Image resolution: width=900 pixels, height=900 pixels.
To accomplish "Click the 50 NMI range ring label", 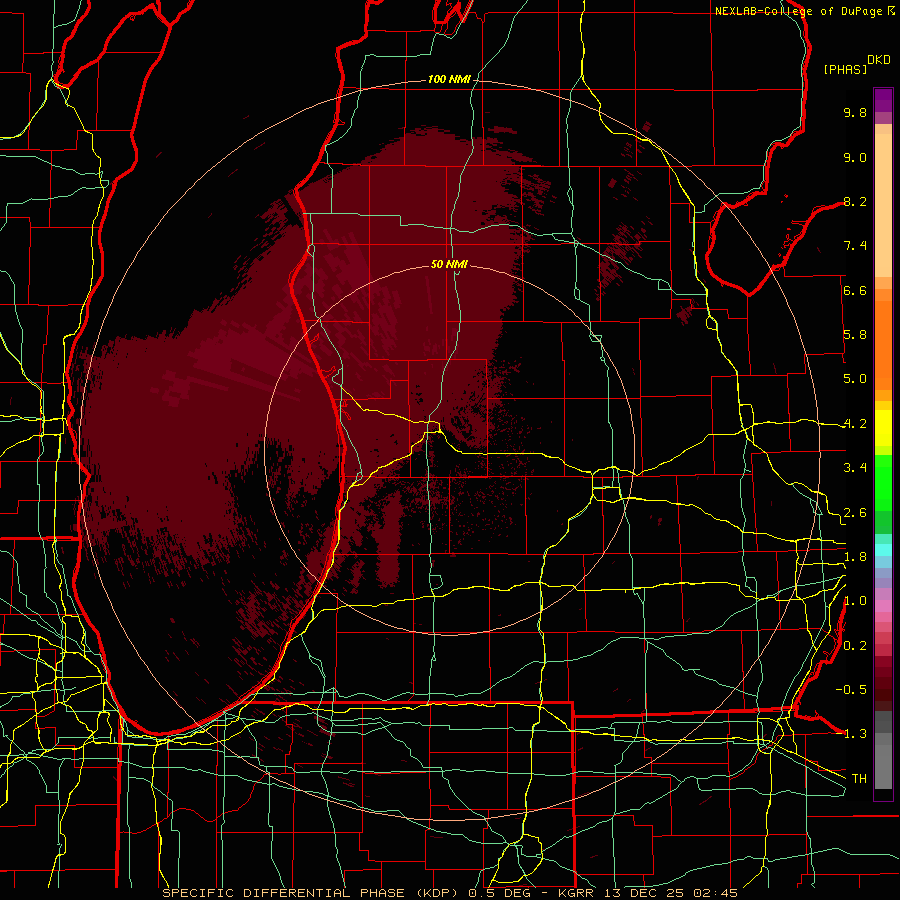I will (x=449, y=264).
